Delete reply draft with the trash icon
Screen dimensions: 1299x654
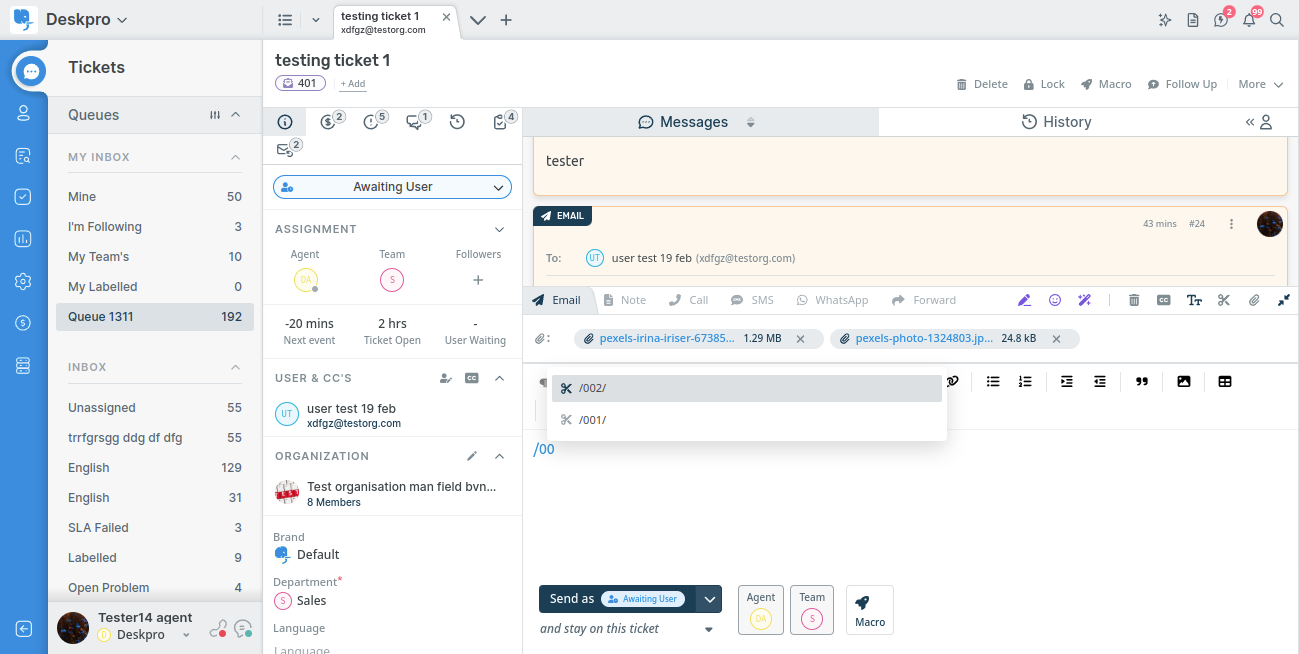coord(1134,300)
